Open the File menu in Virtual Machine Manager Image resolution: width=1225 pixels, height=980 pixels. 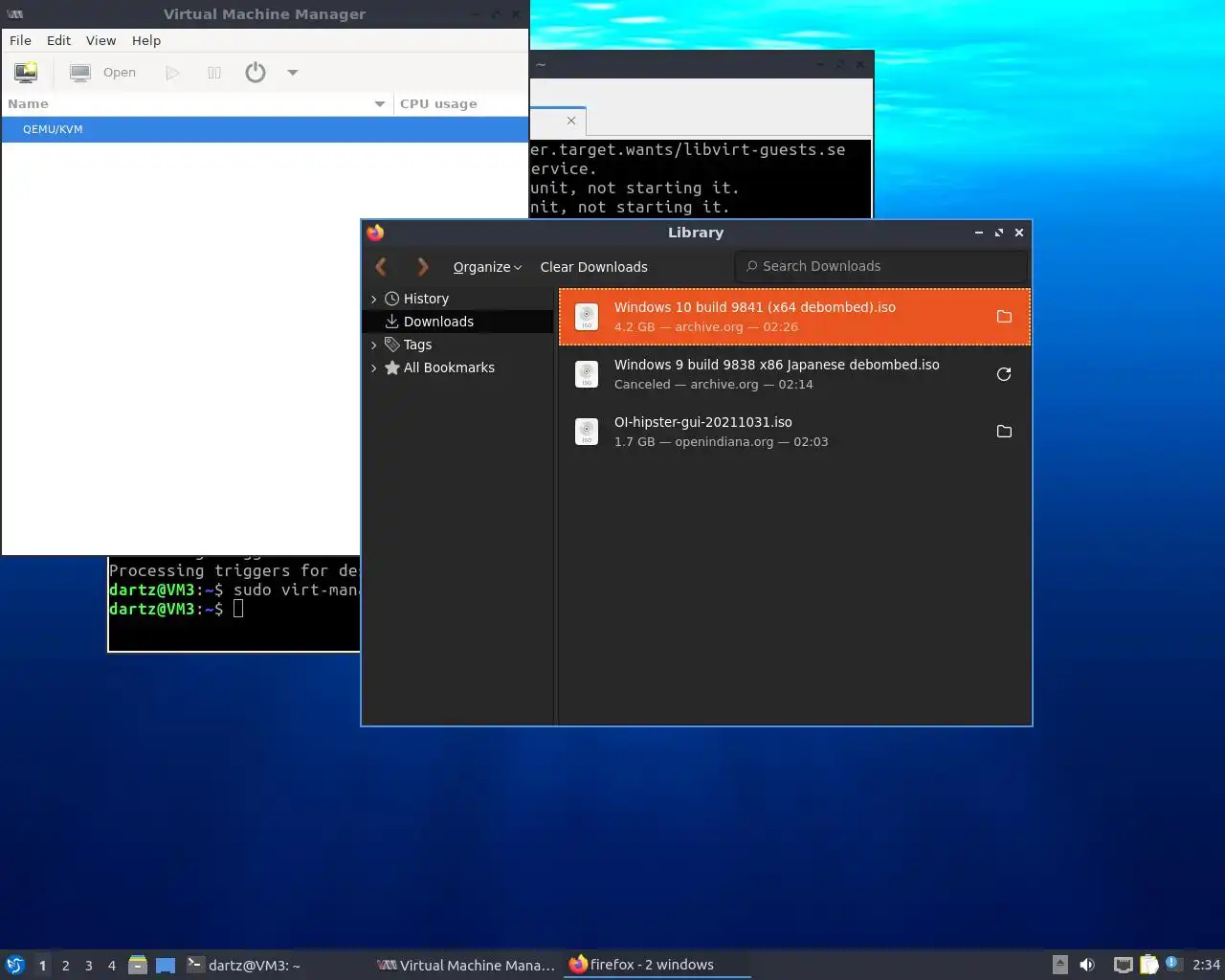point(20,40)
